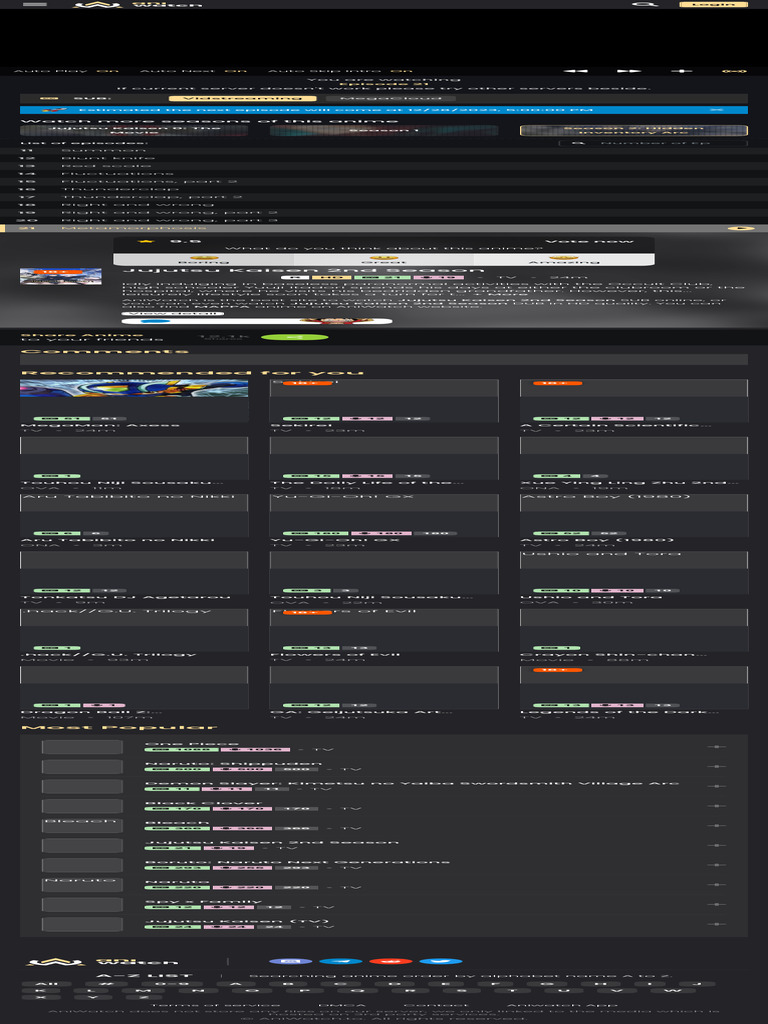Viewport: 768px width, 1024px height.
Task: Click the View detail button
Action: point(172,313)
